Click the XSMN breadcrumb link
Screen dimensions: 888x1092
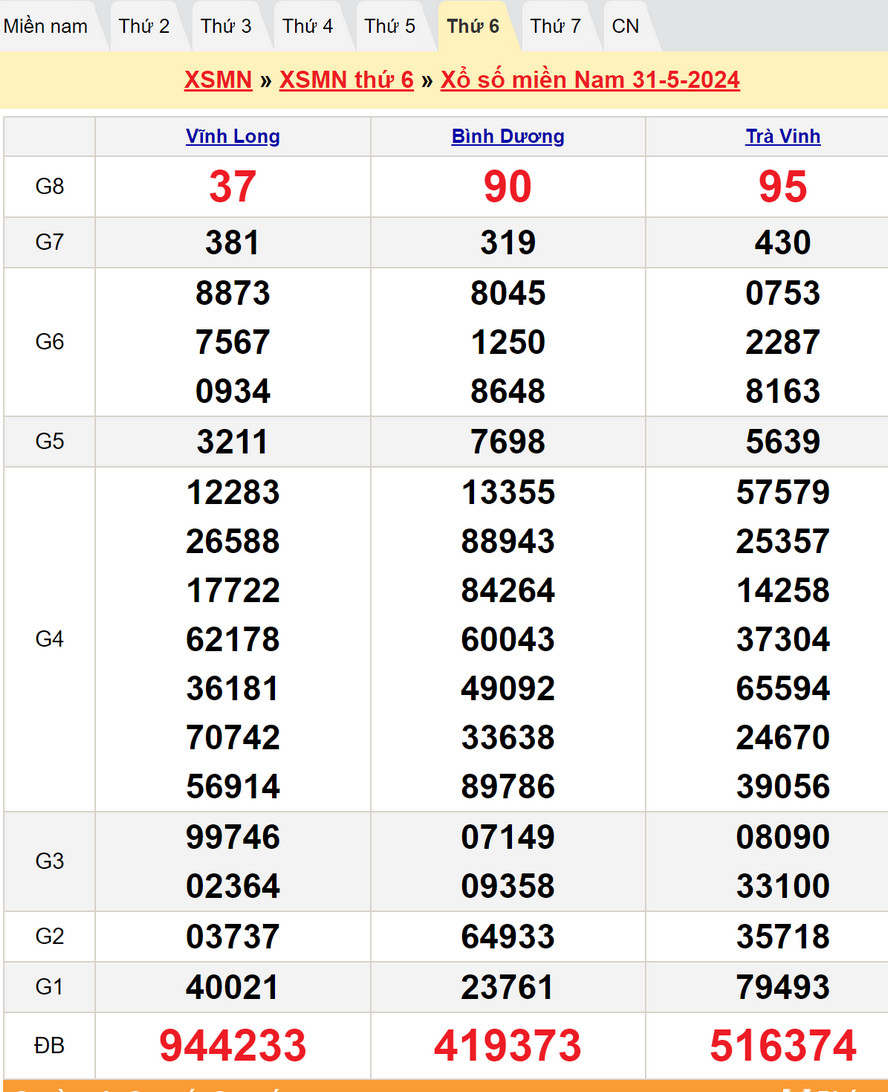pyautogui.click(x=218, y=80)
